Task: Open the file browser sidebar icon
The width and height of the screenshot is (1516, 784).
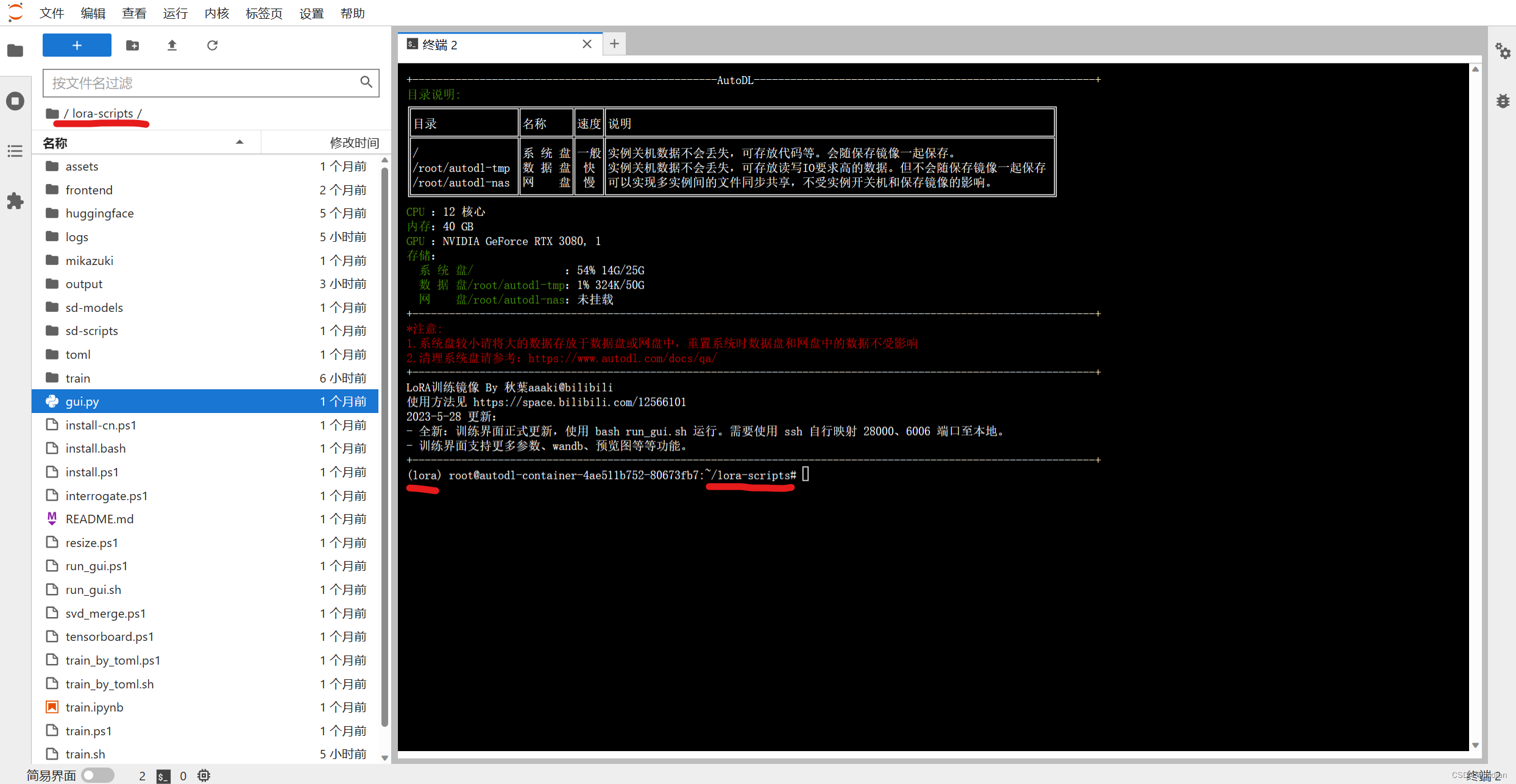Action: tap(15, 51)
